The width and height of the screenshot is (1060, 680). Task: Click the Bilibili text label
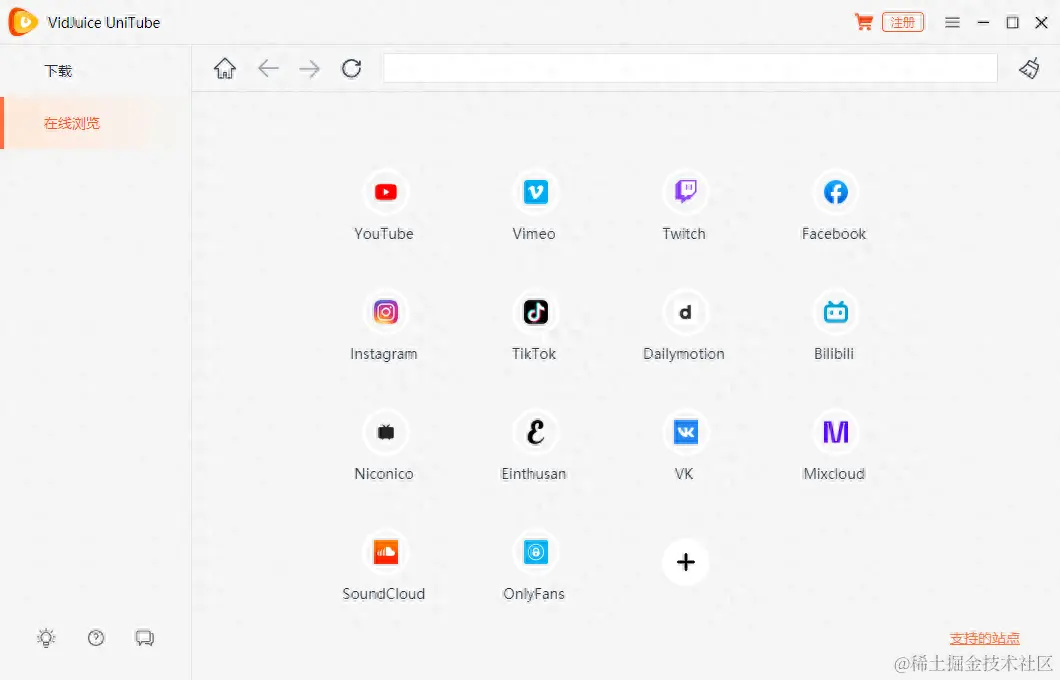834,354
